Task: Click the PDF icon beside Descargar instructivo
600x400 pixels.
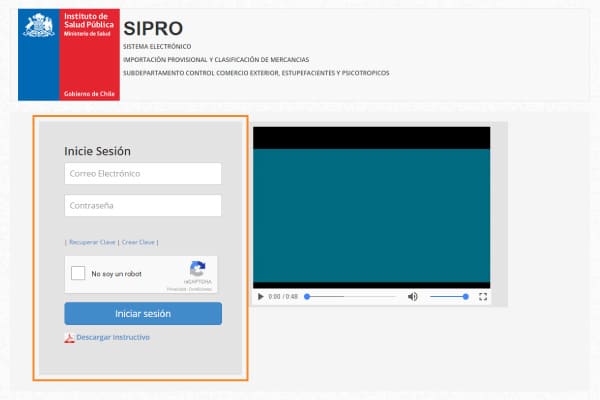Action: (x=69, y=338)
